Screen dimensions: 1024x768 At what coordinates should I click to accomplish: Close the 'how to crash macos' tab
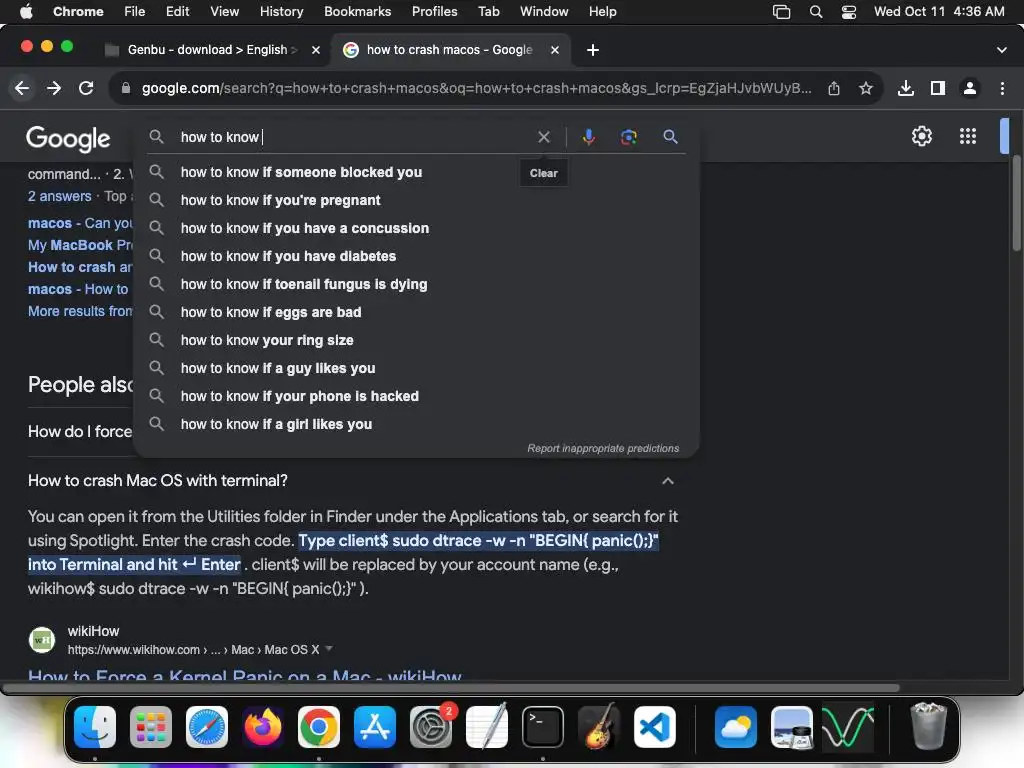coord(555,50)
